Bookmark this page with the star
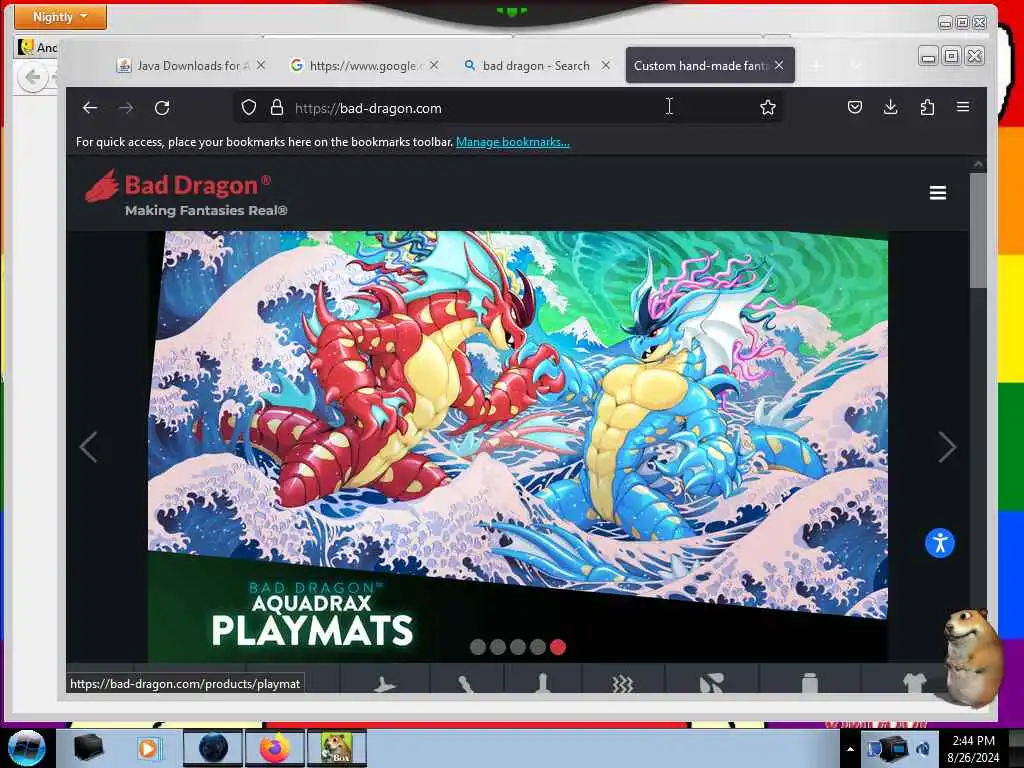The height and width of the screenshot is (768, 1024). [768, 108]
